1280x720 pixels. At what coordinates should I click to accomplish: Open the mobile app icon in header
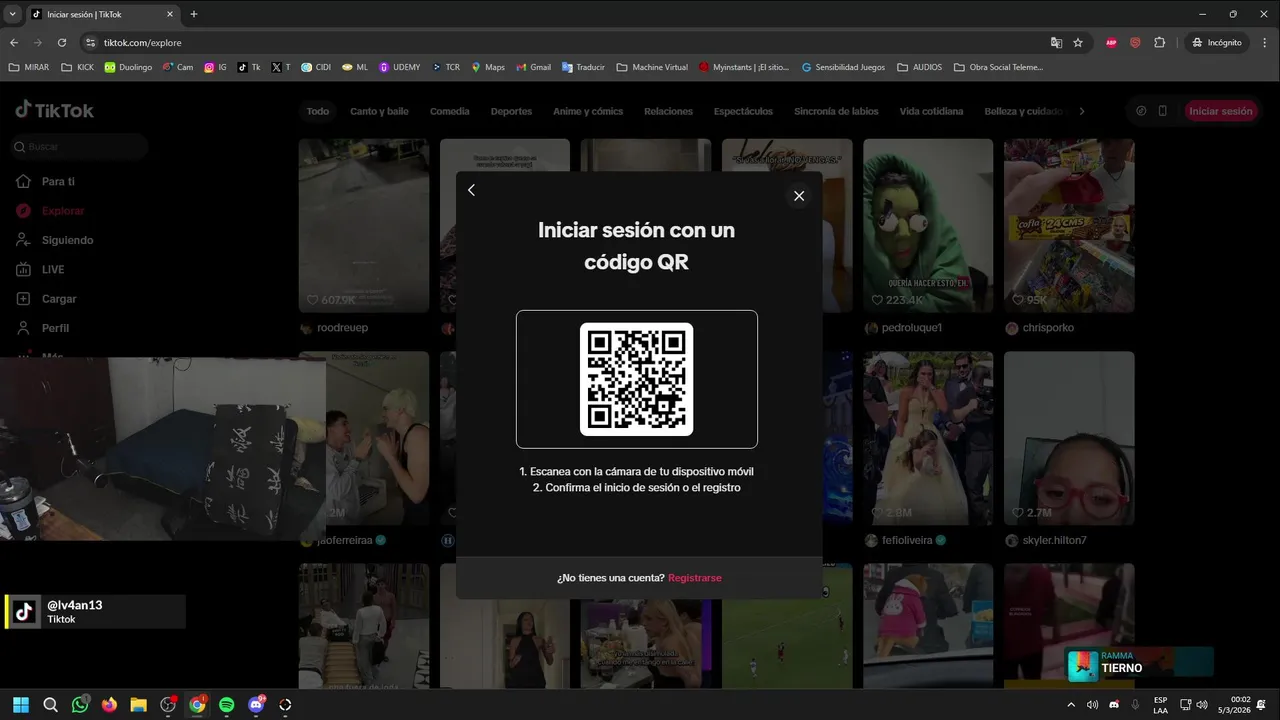click(x=1162, y=111)
